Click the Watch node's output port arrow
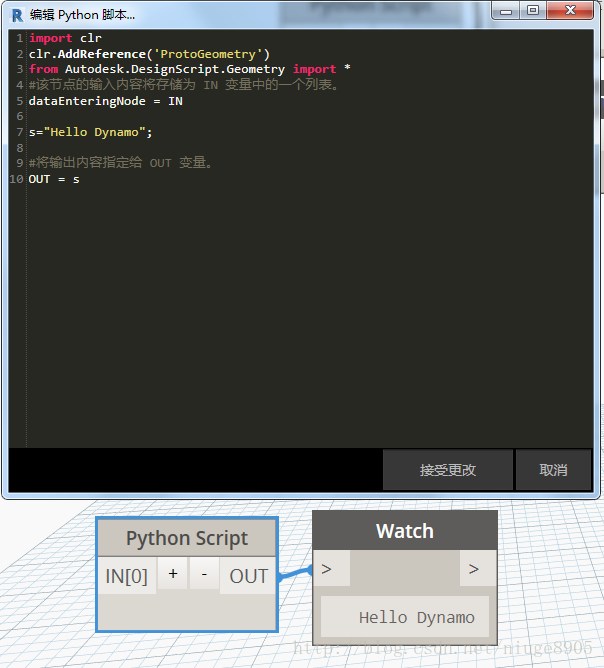The width and height of the screenshot is (604, 668). 473,569
